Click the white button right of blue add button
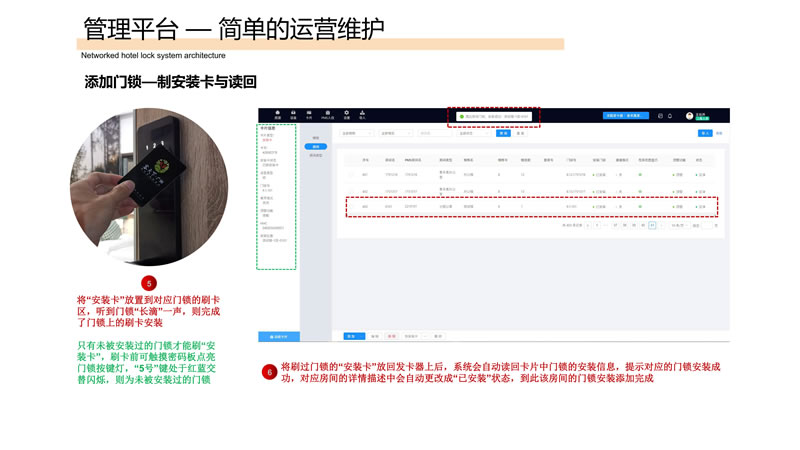Screen dimensions: 800x450 click(375, 336)
